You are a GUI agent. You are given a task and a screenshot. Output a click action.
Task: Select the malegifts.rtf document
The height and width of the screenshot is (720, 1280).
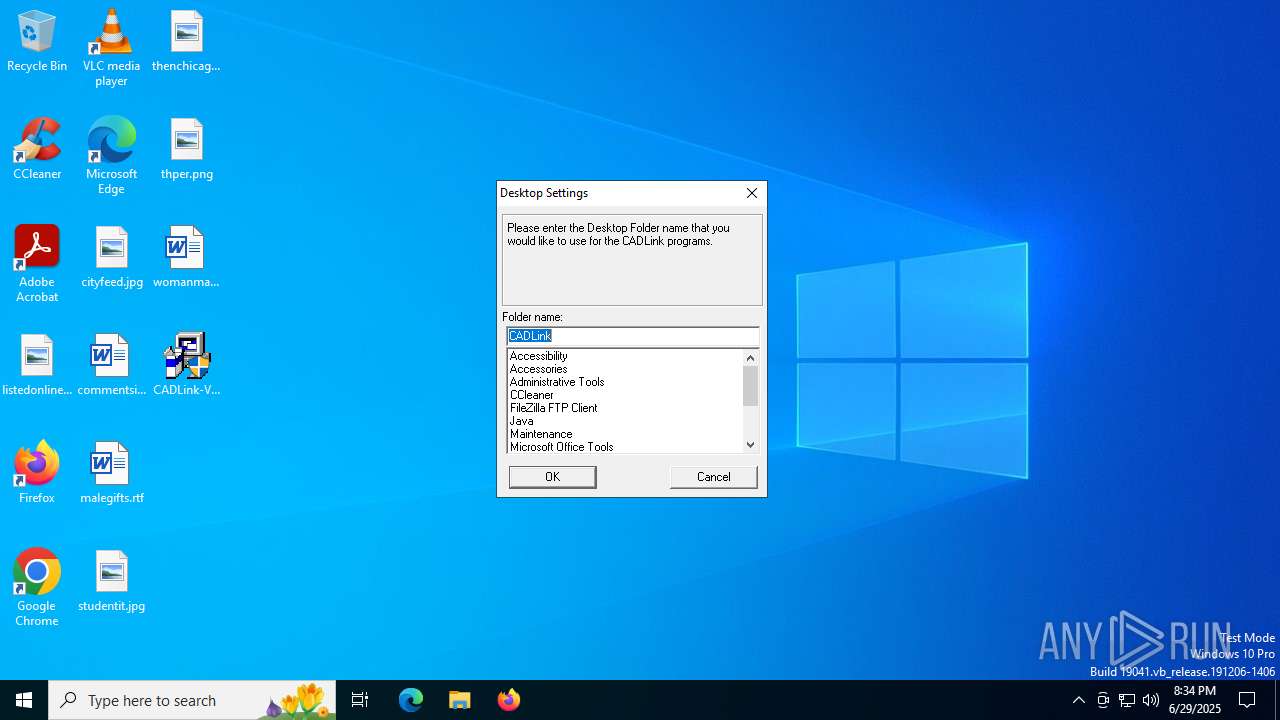[111, 474]
